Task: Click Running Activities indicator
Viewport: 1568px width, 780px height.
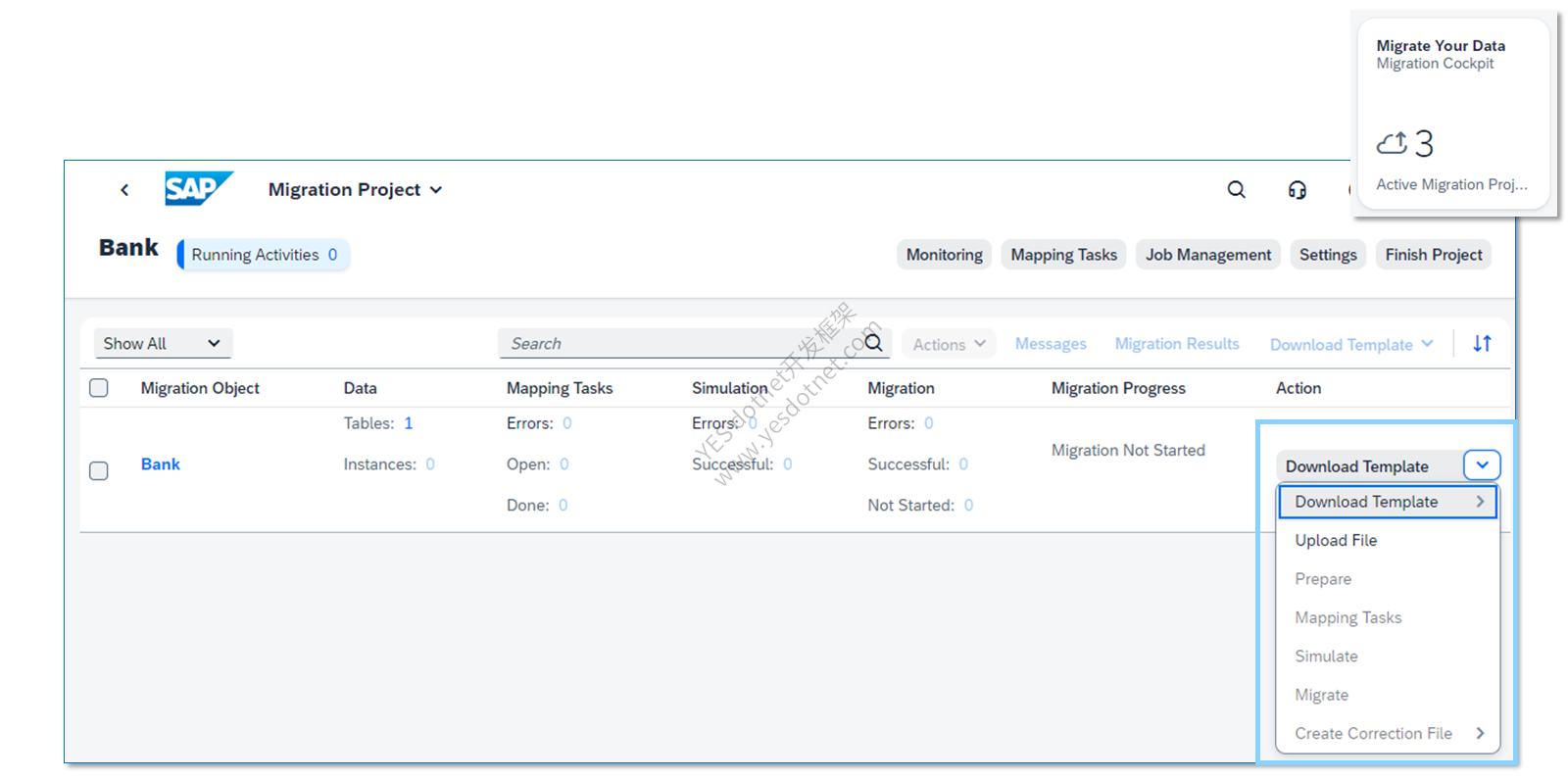Action: (264, 255)
